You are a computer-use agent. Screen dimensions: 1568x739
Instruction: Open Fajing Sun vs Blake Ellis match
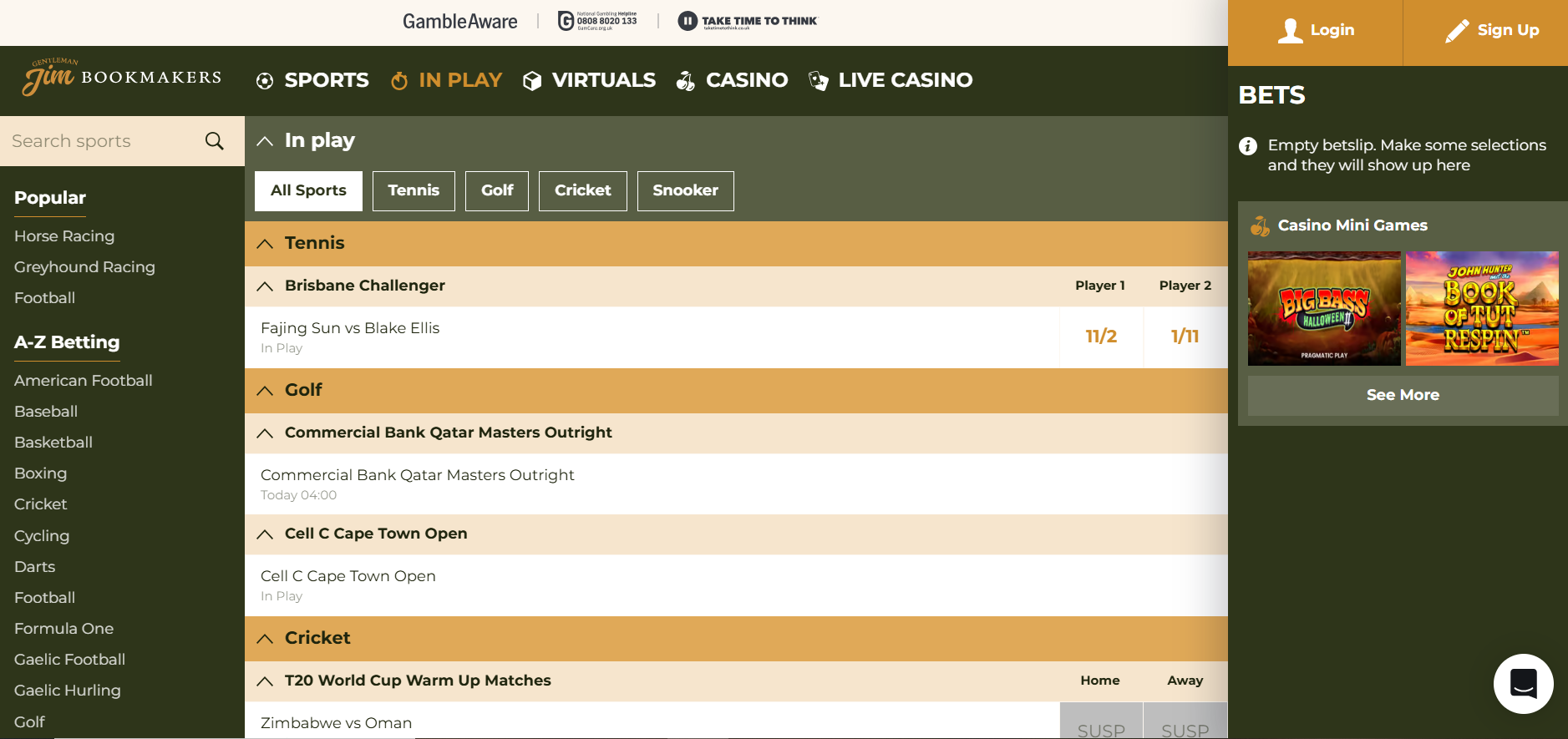[350, 328]
